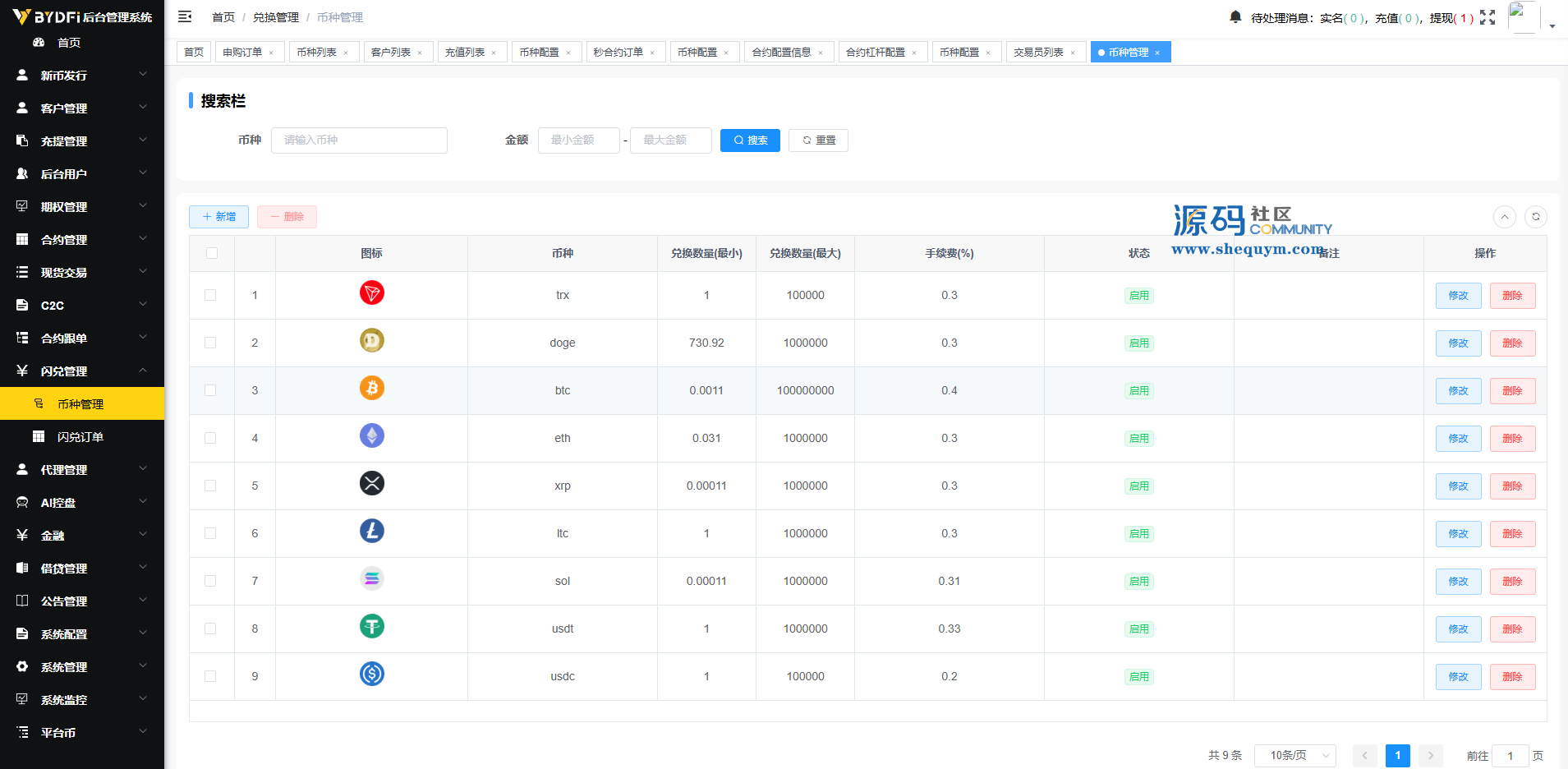The image size is (1568, 769).
Task: Expand the 合约管理 sidebar menu
Action: point(82,239)
